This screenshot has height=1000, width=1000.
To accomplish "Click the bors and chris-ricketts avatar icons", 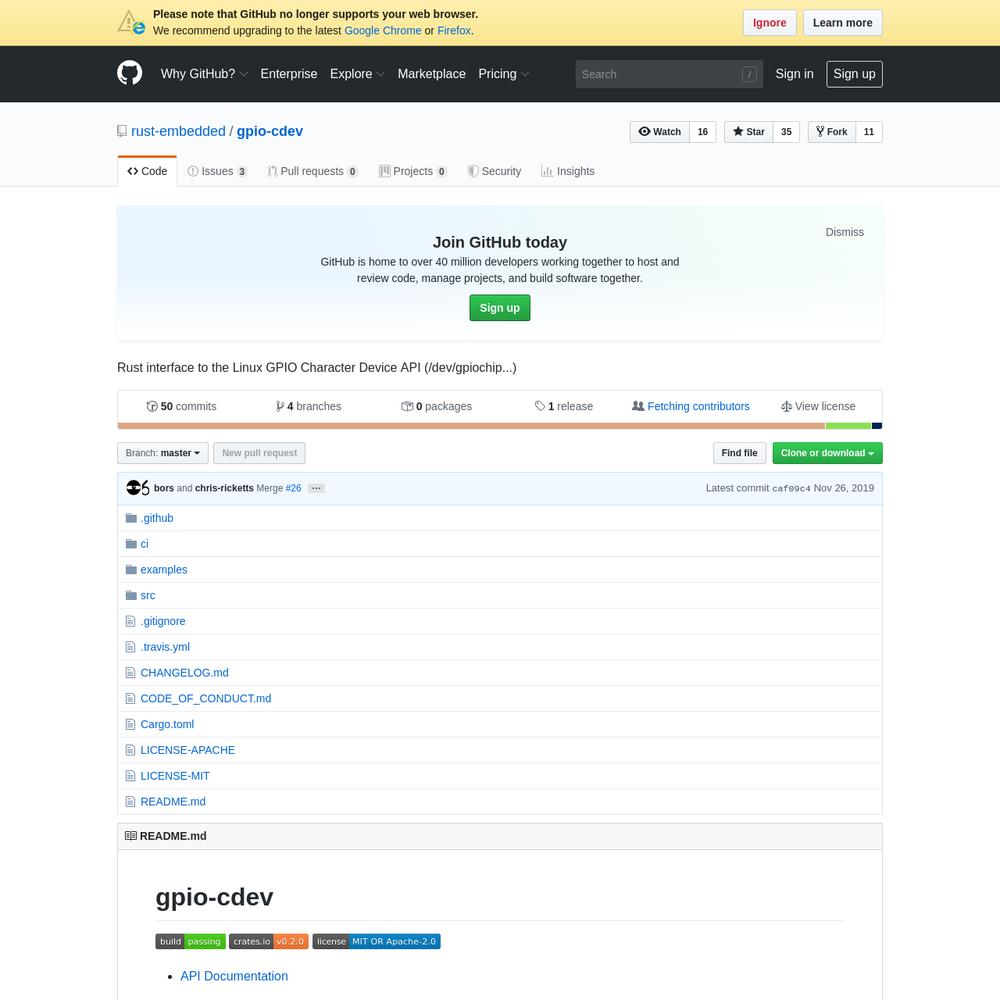I will click(x=137, y=488).
